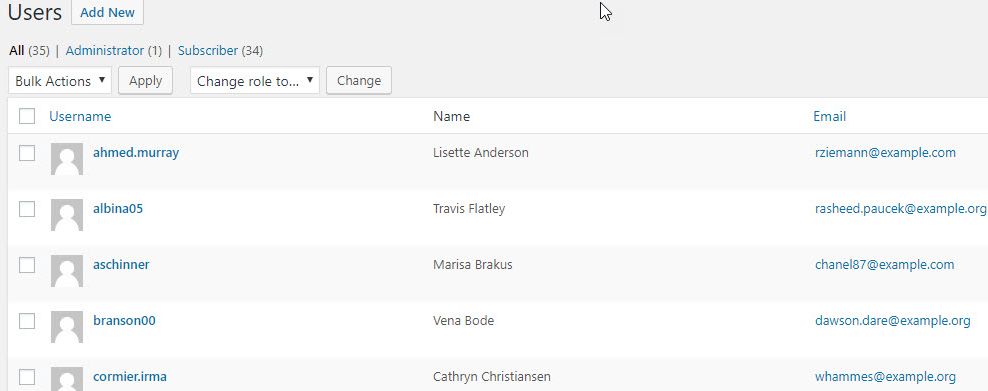Check the box for user ahmed.murray
The width and height of the screenshot is (988, 391).
(27, 153)
